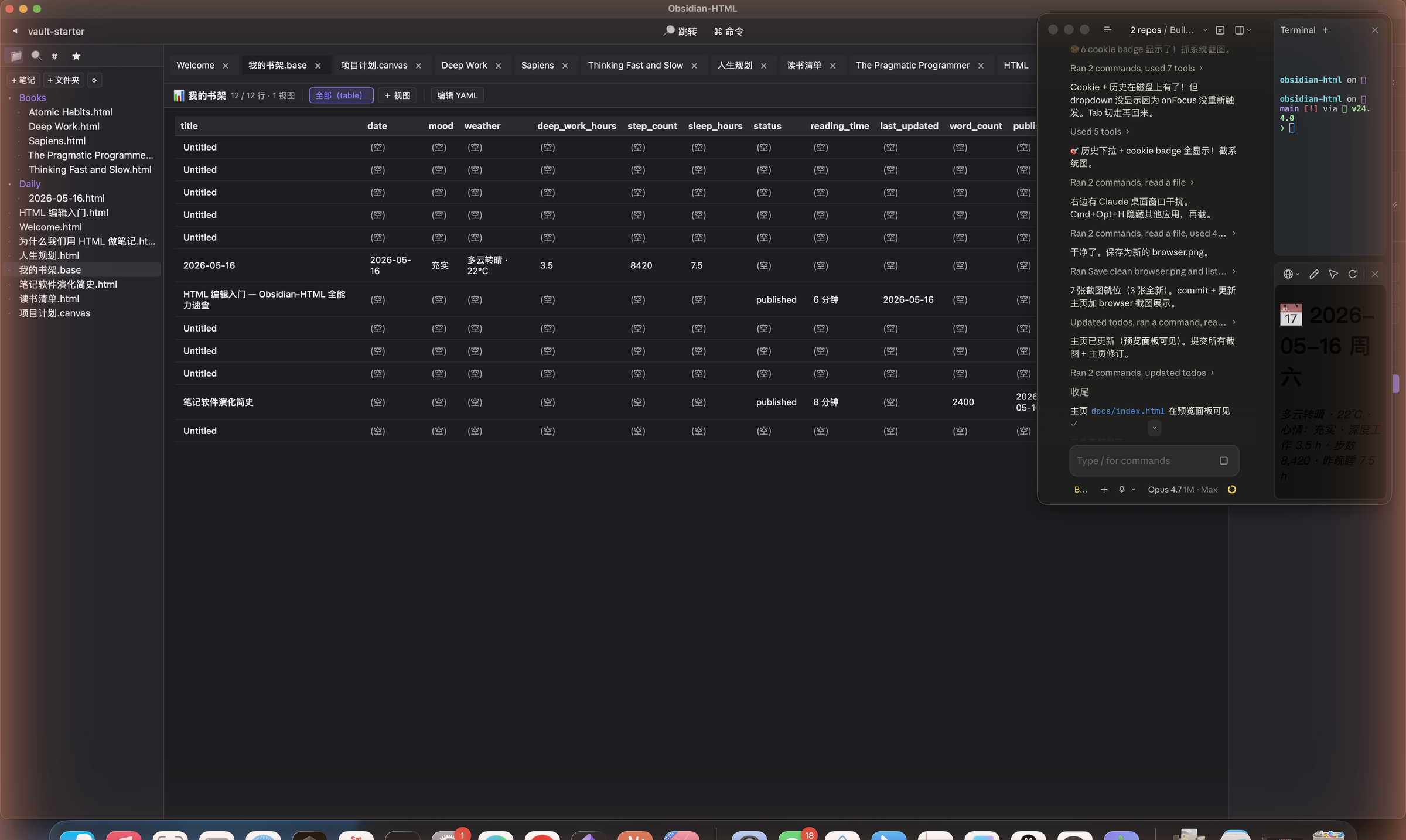Viewport: 1406px width, 840px height.
Task: Click the + 视图 add view button
Action: (397, 95)
